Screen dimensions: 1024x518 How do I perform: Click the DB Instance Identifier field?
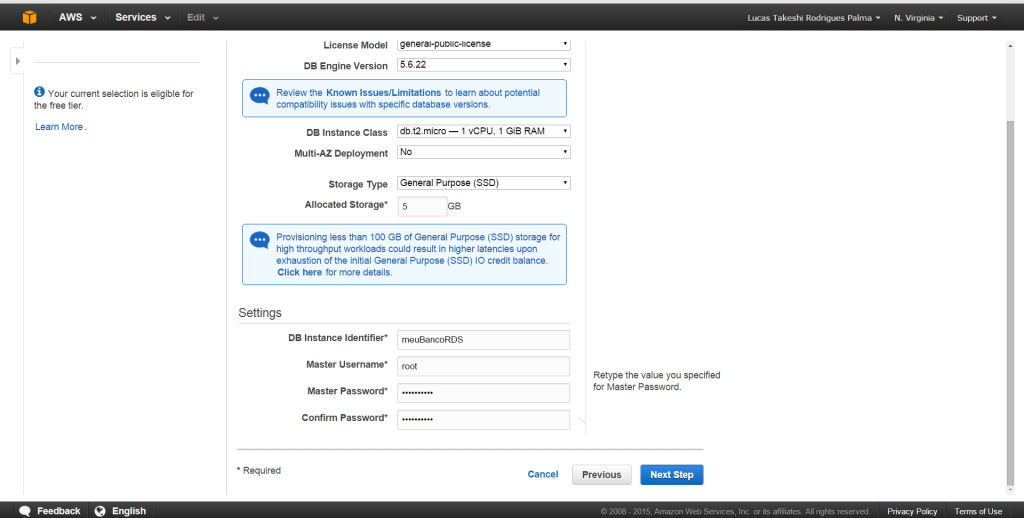(x=483, y=339)
